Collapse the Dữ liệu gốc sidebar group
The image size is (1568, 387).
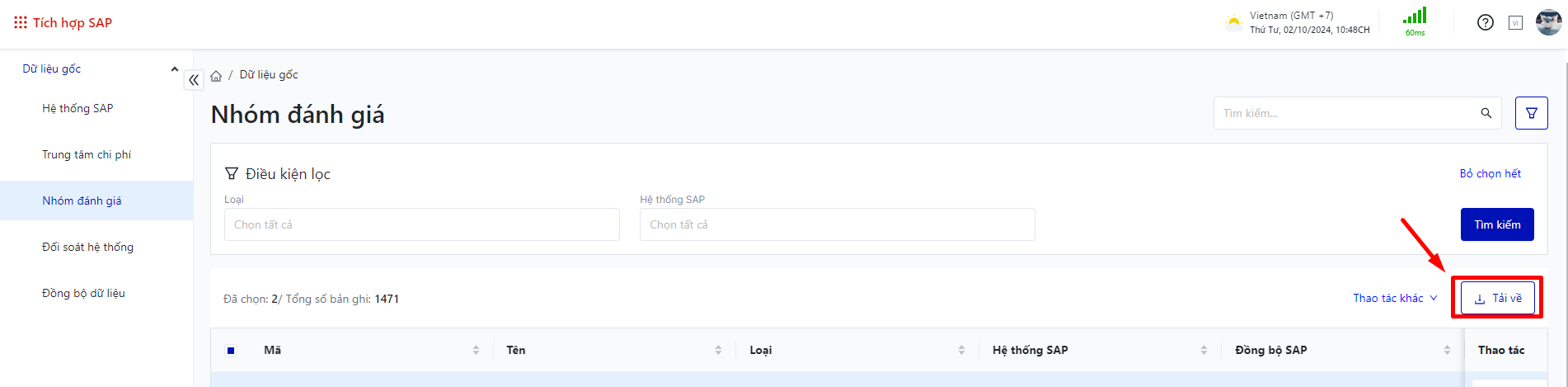tap(174, 69)
